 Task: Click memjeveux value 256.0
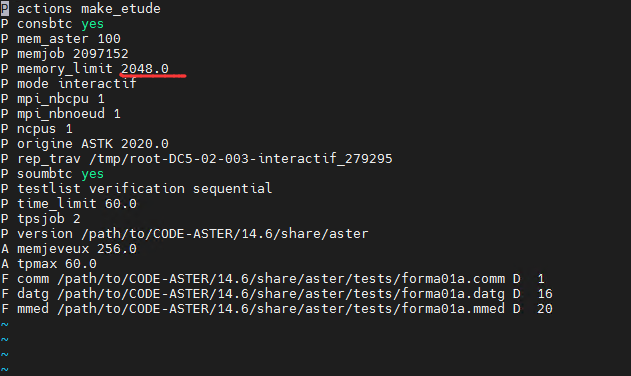(x=117, y=249)
